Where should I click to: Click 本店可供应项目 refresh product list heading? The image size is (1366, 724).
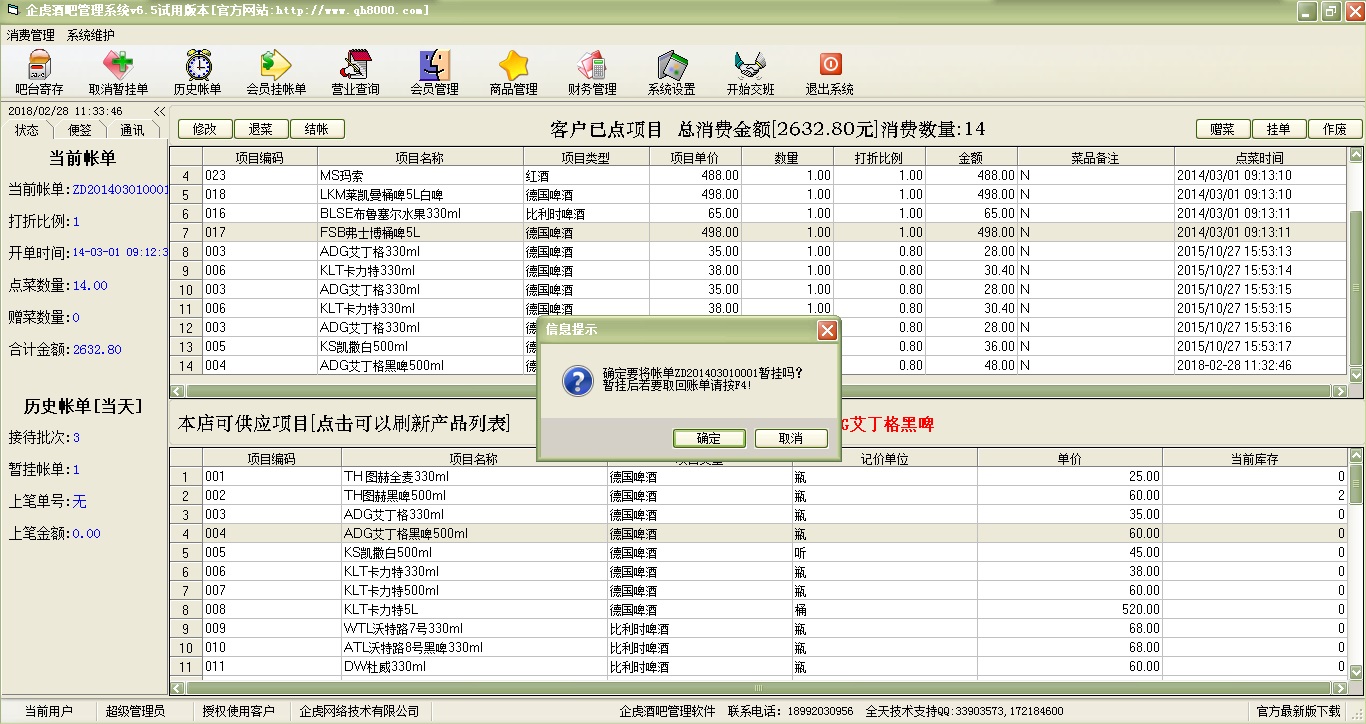click(344, 424)
